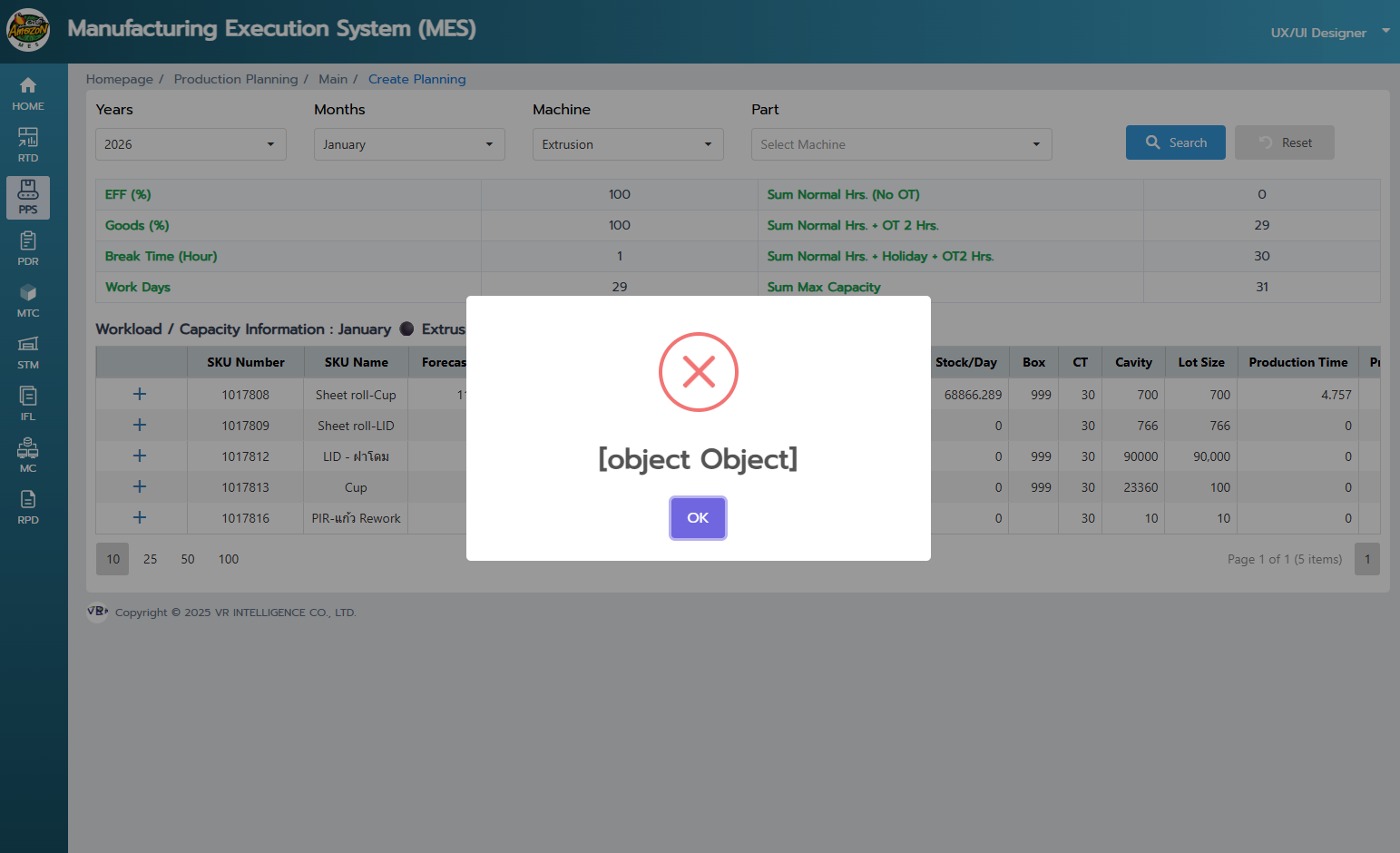The width and height of the screenshot is (1400, 853).
Task: Click the Reset button
Action: 1284,142
